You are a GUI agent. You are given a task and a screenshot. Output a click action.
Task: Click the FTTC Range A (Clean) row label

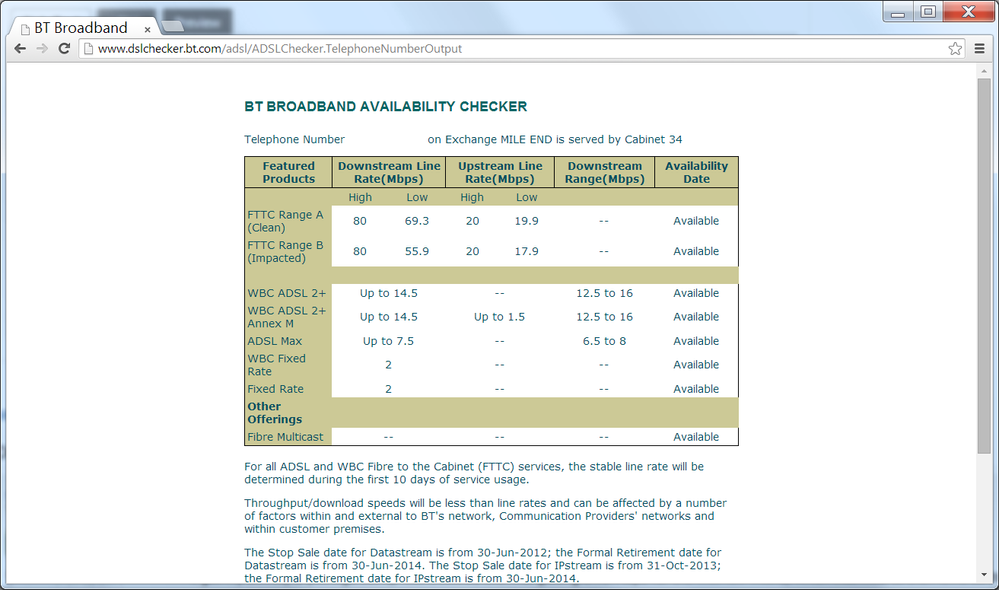(x=285, y=221)
